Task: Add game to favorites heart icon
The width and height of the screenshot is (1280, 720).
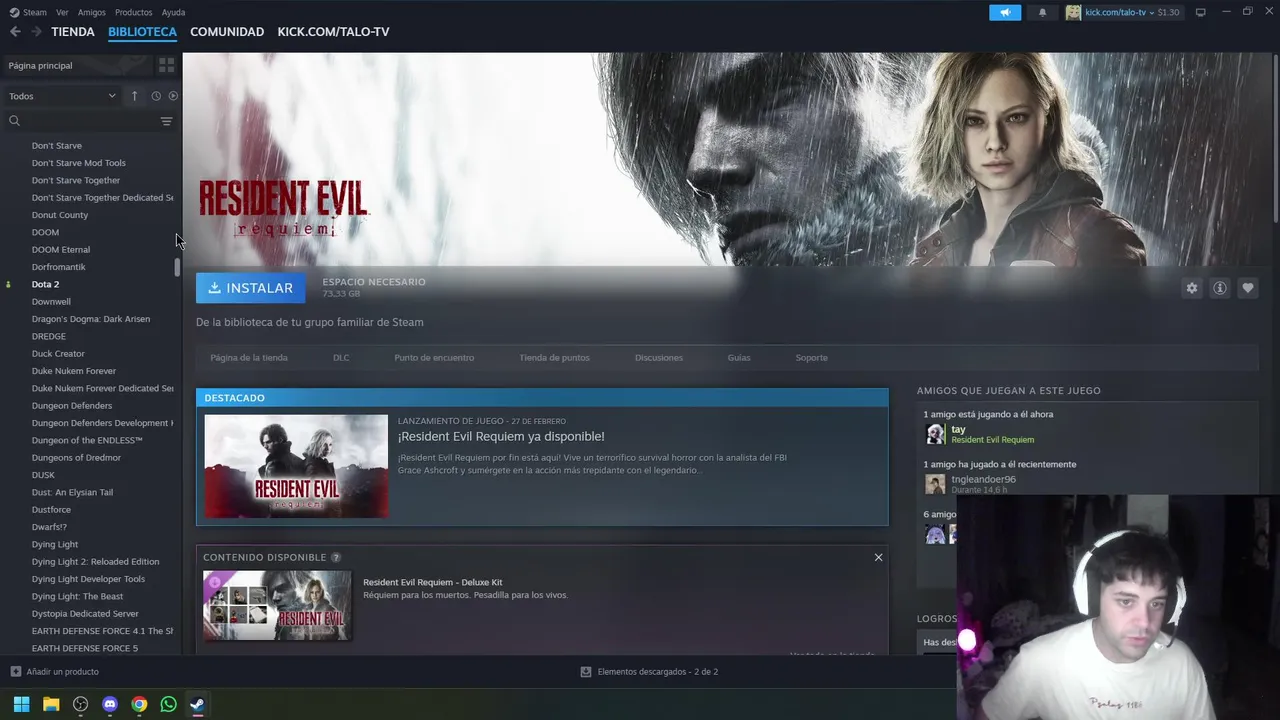Action: (x=1247, y=288)
